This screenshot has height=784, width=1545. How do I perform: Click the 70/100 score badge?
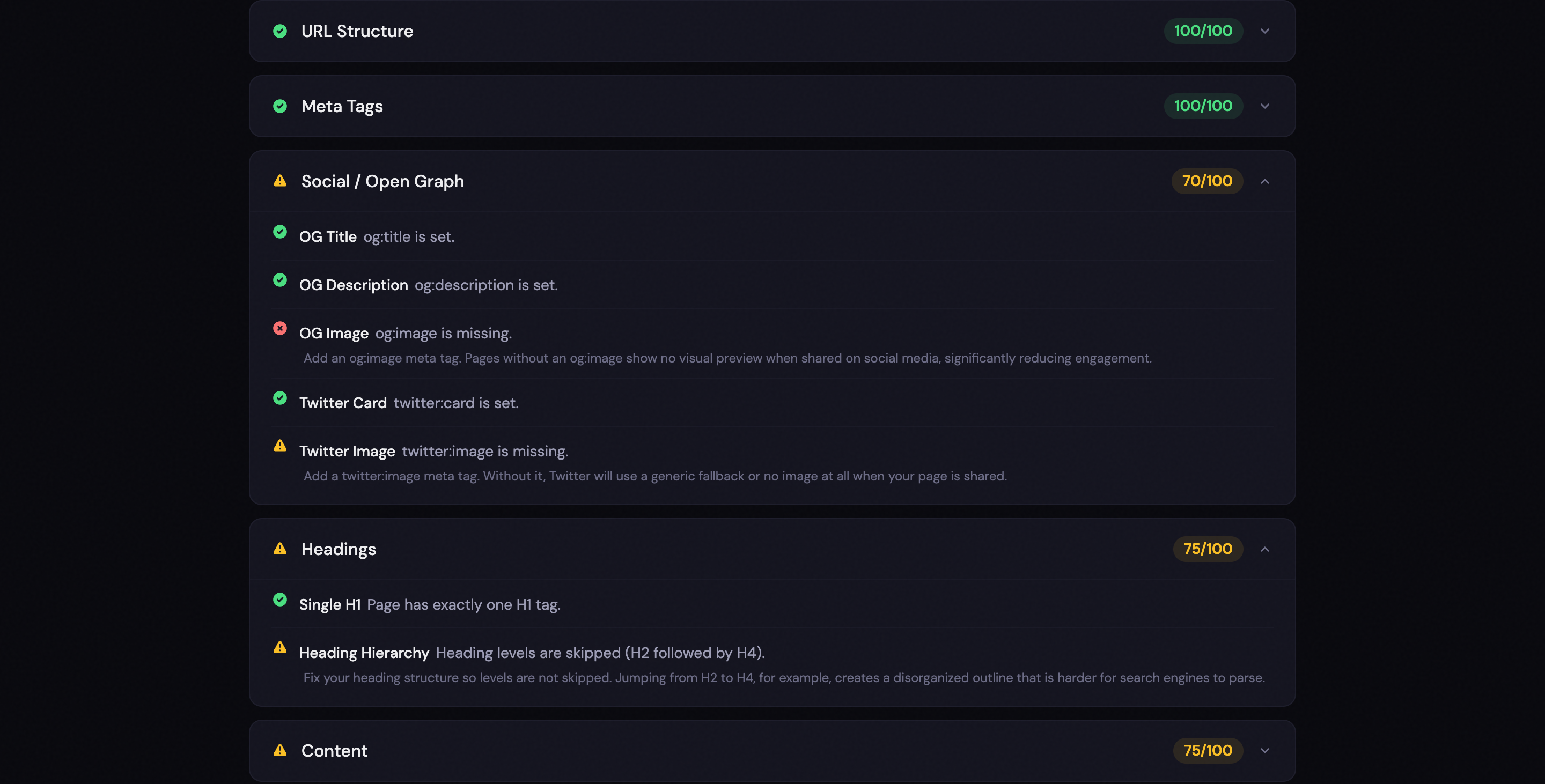[1206, 181]
